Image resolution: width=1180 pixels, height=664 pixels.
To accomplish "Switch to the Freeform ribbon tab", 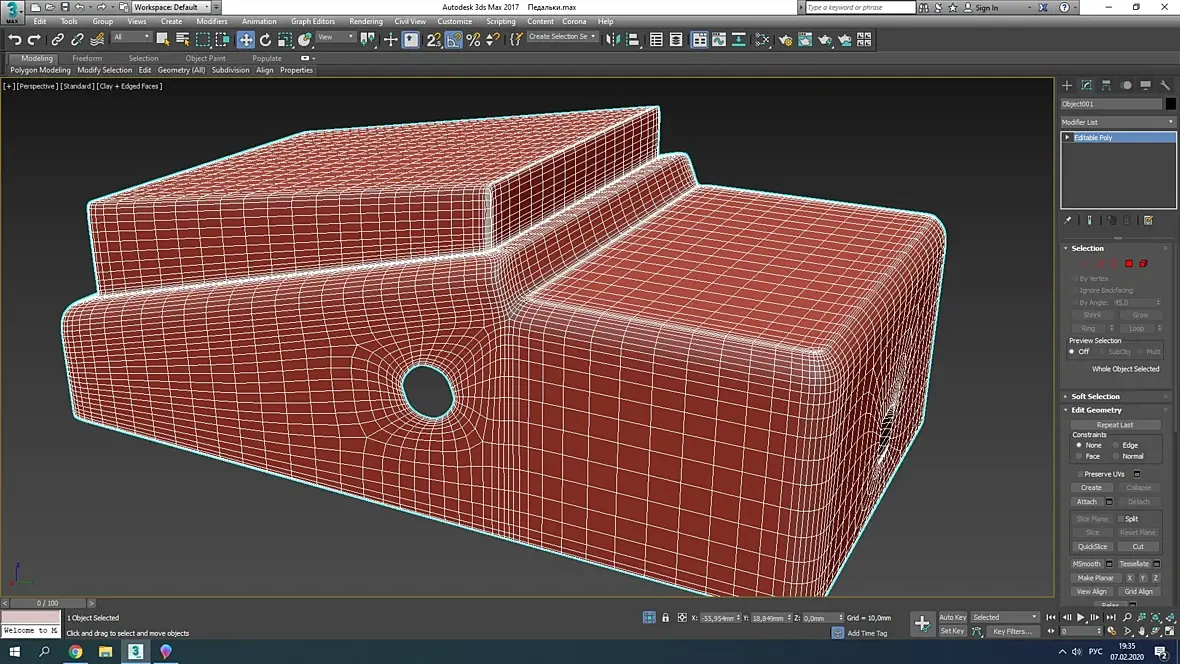I will (x=87, y=58).
